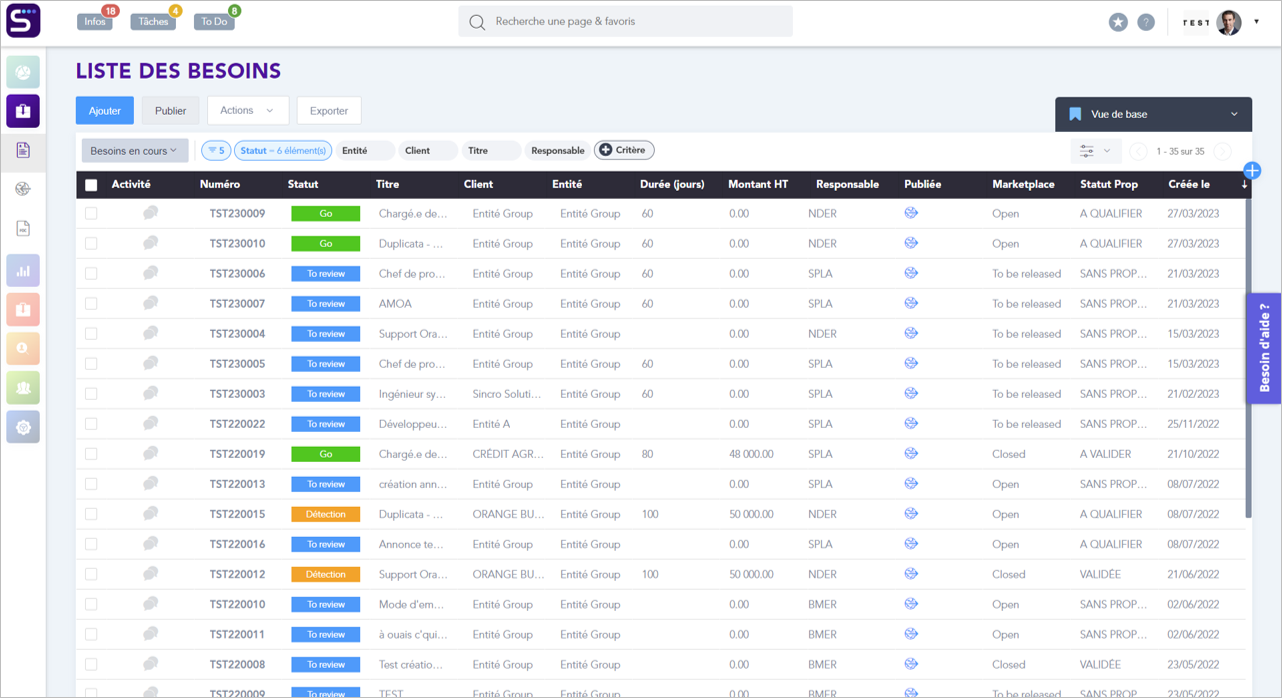Go to the previous results page

tap(1138, 151)
